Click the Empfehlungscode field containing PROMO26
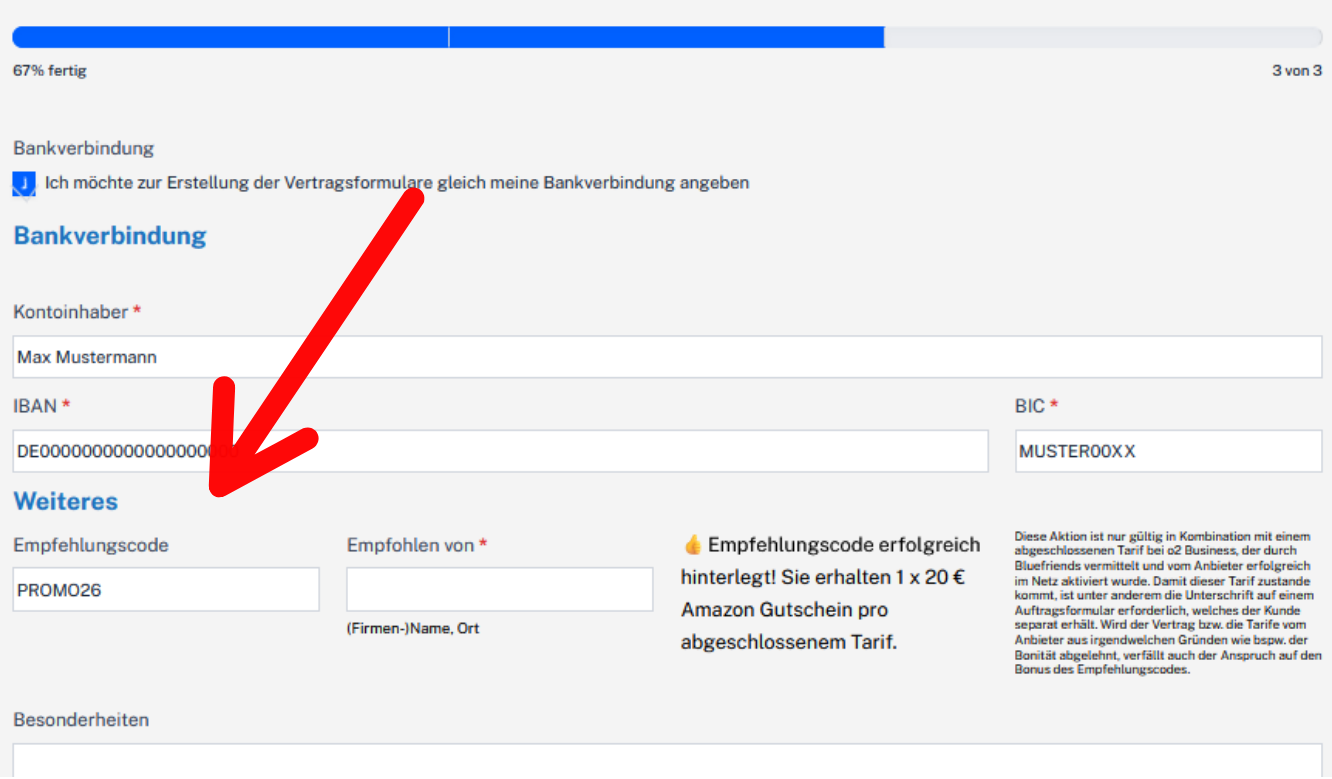Screen dimensions: 1332x779 coord(166,590)
